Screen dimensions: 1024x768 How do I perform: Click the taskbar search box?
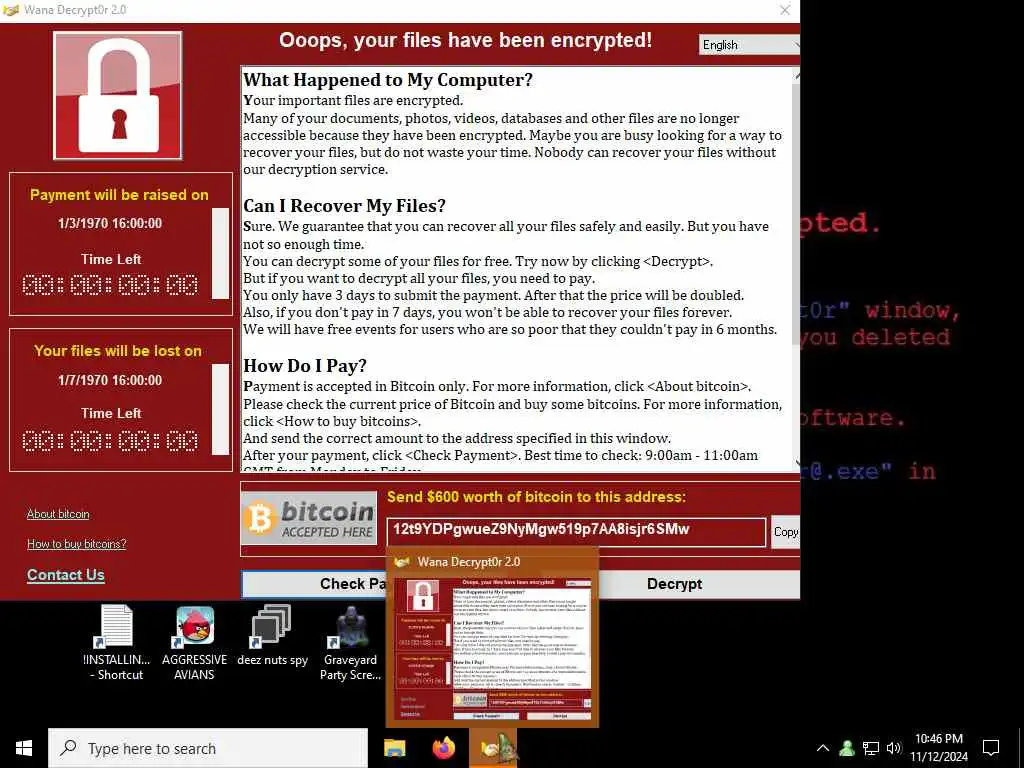click(208, 748)
